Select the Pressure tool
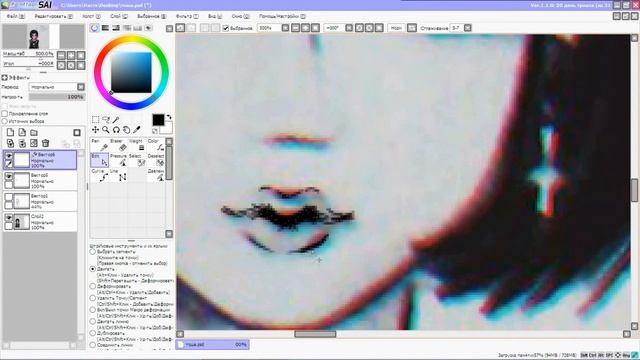Image resolution: width=640 pixels, height=360 pixels. tap(118, 160)
